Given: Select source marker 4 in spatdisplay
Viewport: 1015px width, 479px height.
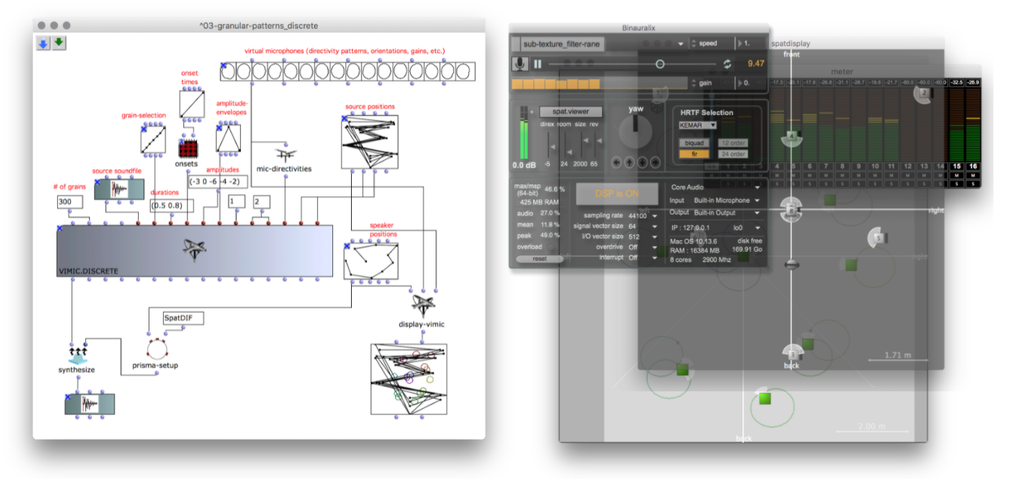Looking at the screenshot, I should 792,137.
